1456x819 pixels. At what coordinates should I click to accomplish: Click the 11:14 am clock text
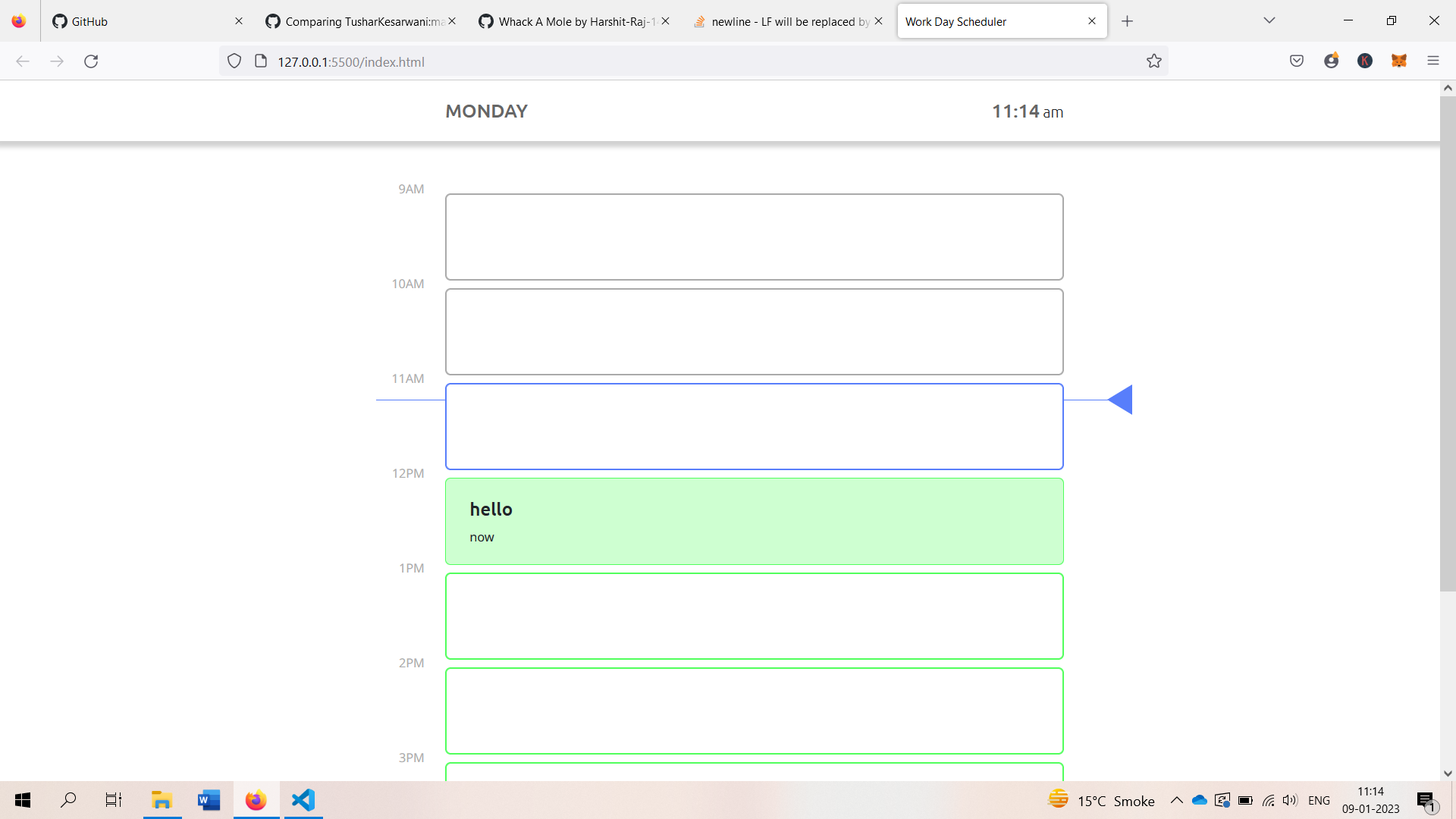click(1028, 111)
